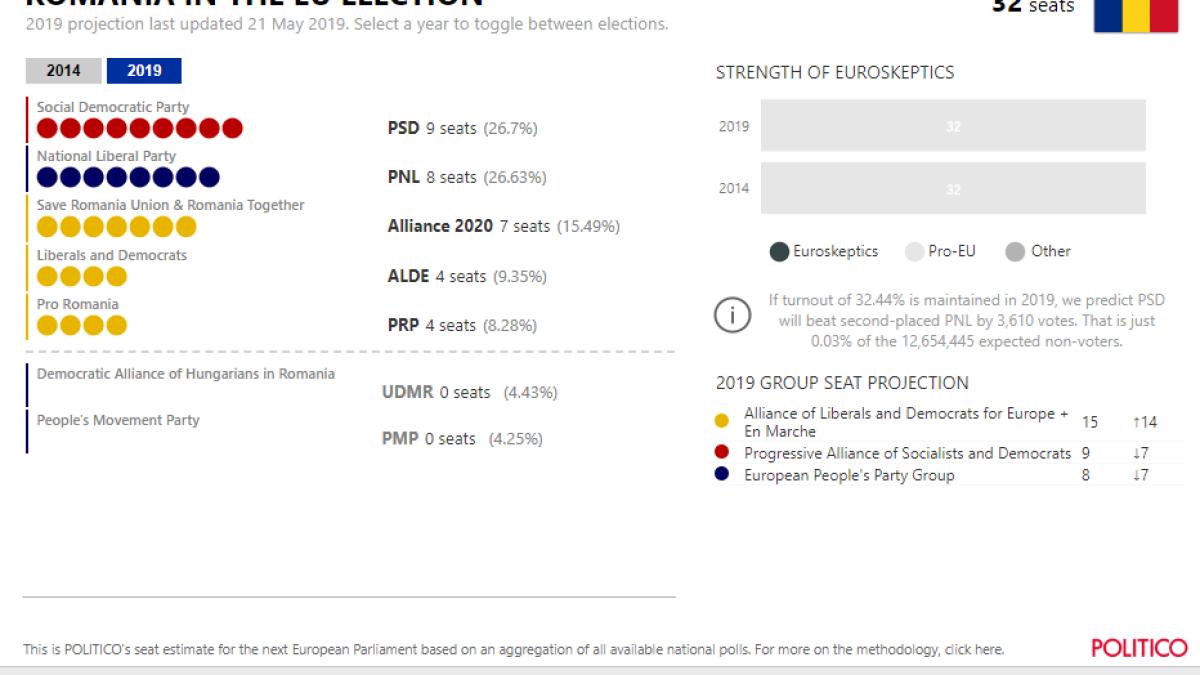Click the info circle icon
The image size is (1200, 675).
(732, 315)
